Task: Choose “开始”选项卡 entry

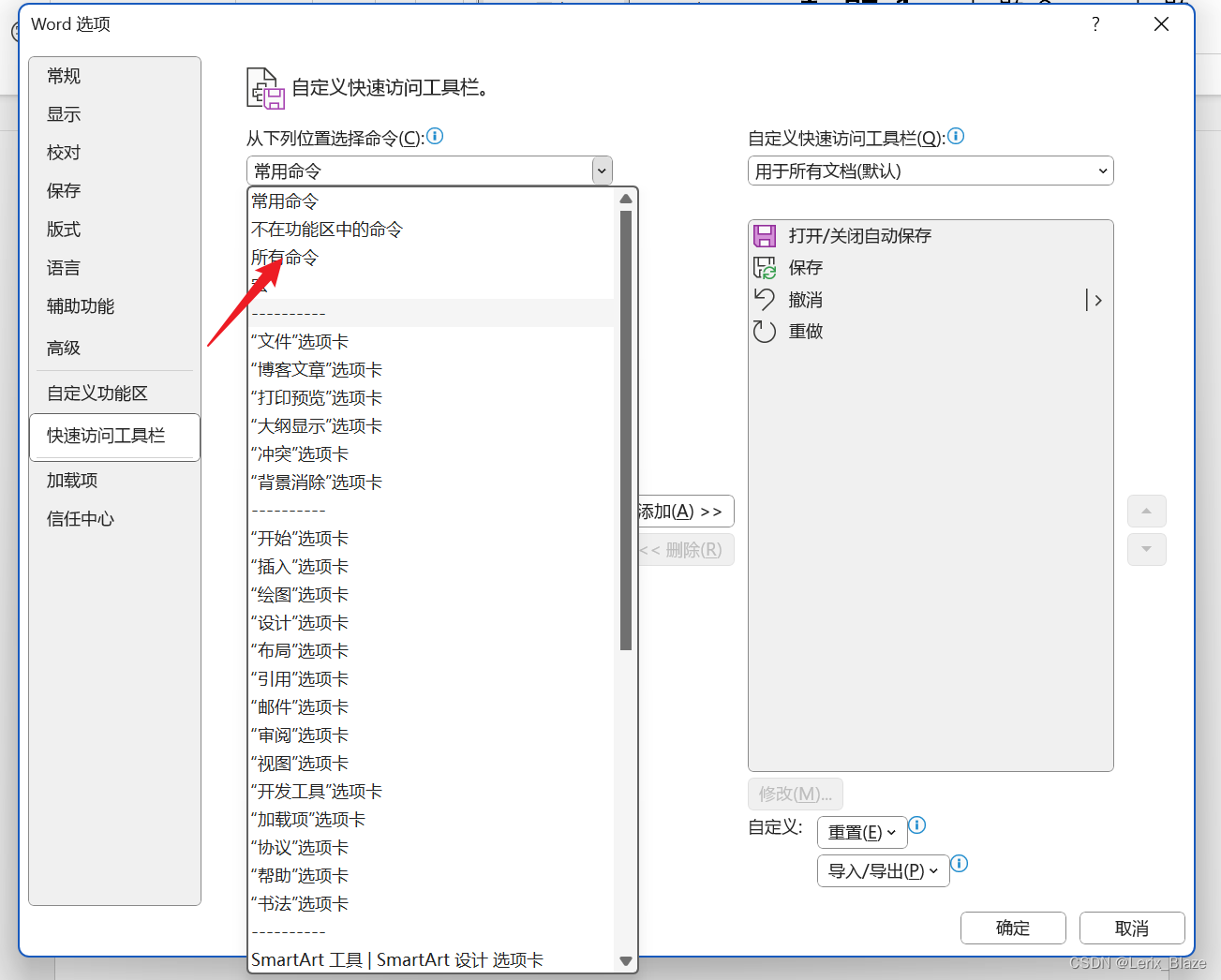Action: coord(432,539)
